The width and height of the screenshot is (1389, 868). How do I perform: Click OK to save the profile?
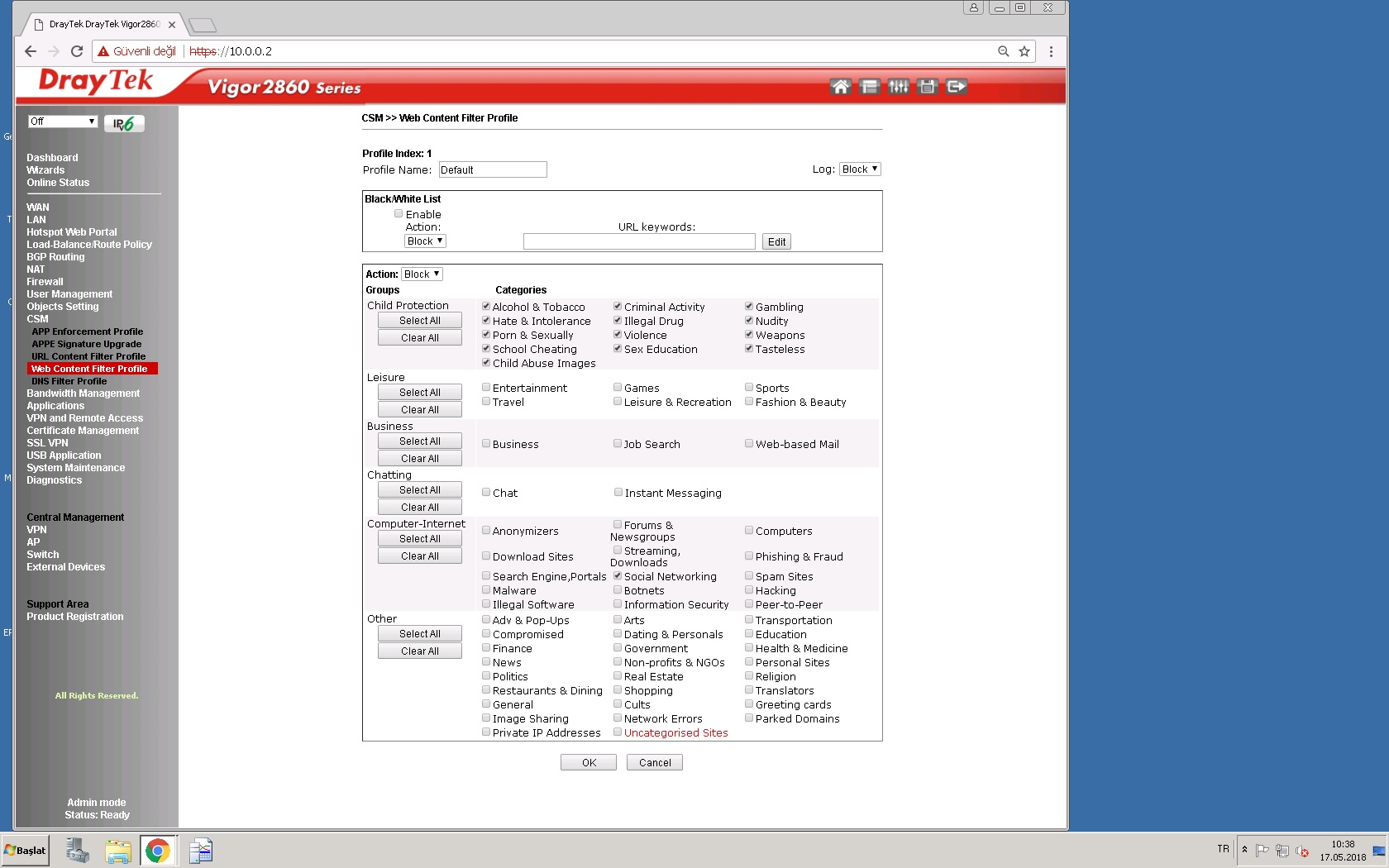(588, 762)
